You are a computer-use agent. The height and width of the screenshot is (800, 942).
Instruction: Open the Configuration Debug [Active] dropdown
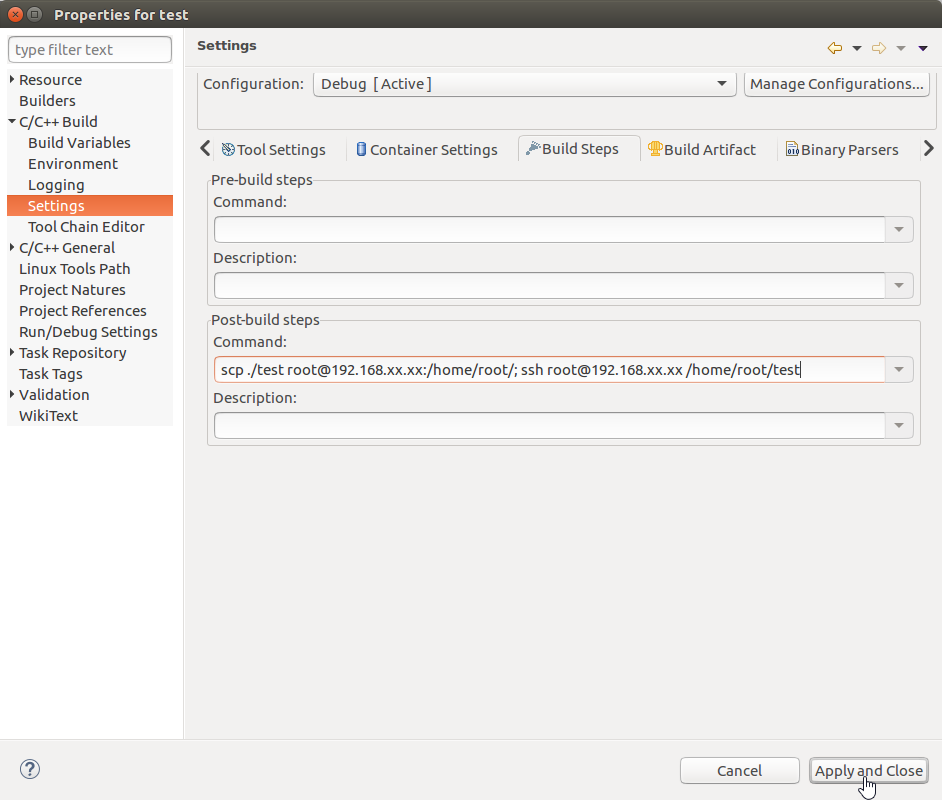pyautogui.click(x=524, y=84)
